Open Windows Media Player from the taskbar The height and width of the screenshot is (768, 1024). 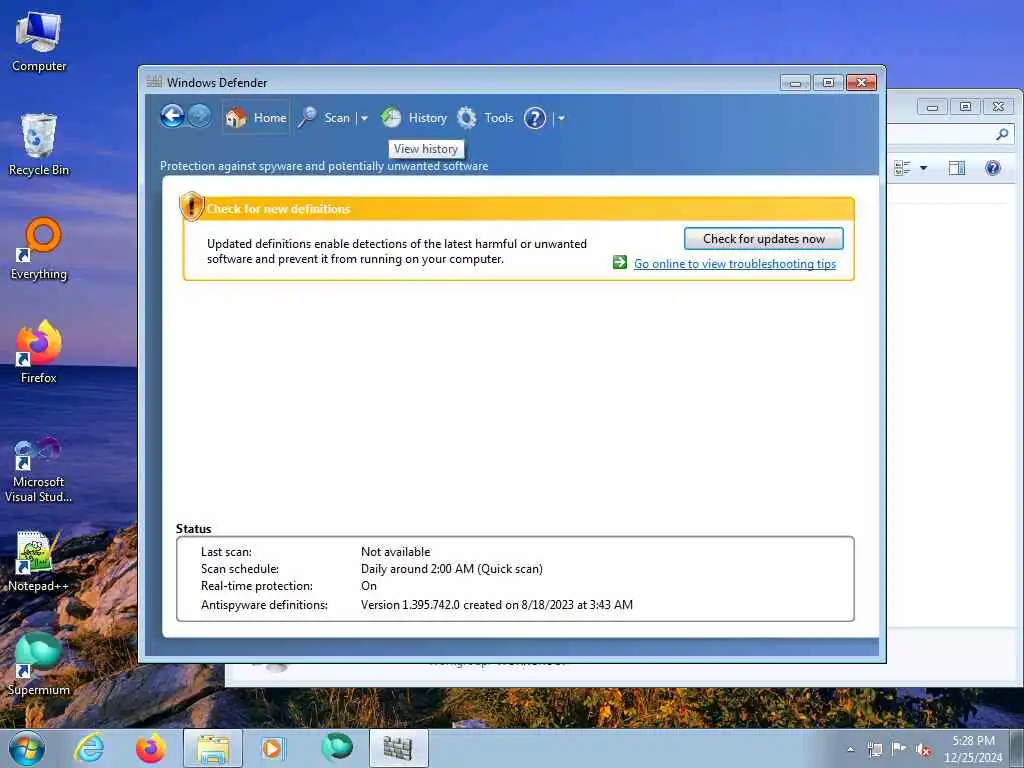(x=273, y=748)
